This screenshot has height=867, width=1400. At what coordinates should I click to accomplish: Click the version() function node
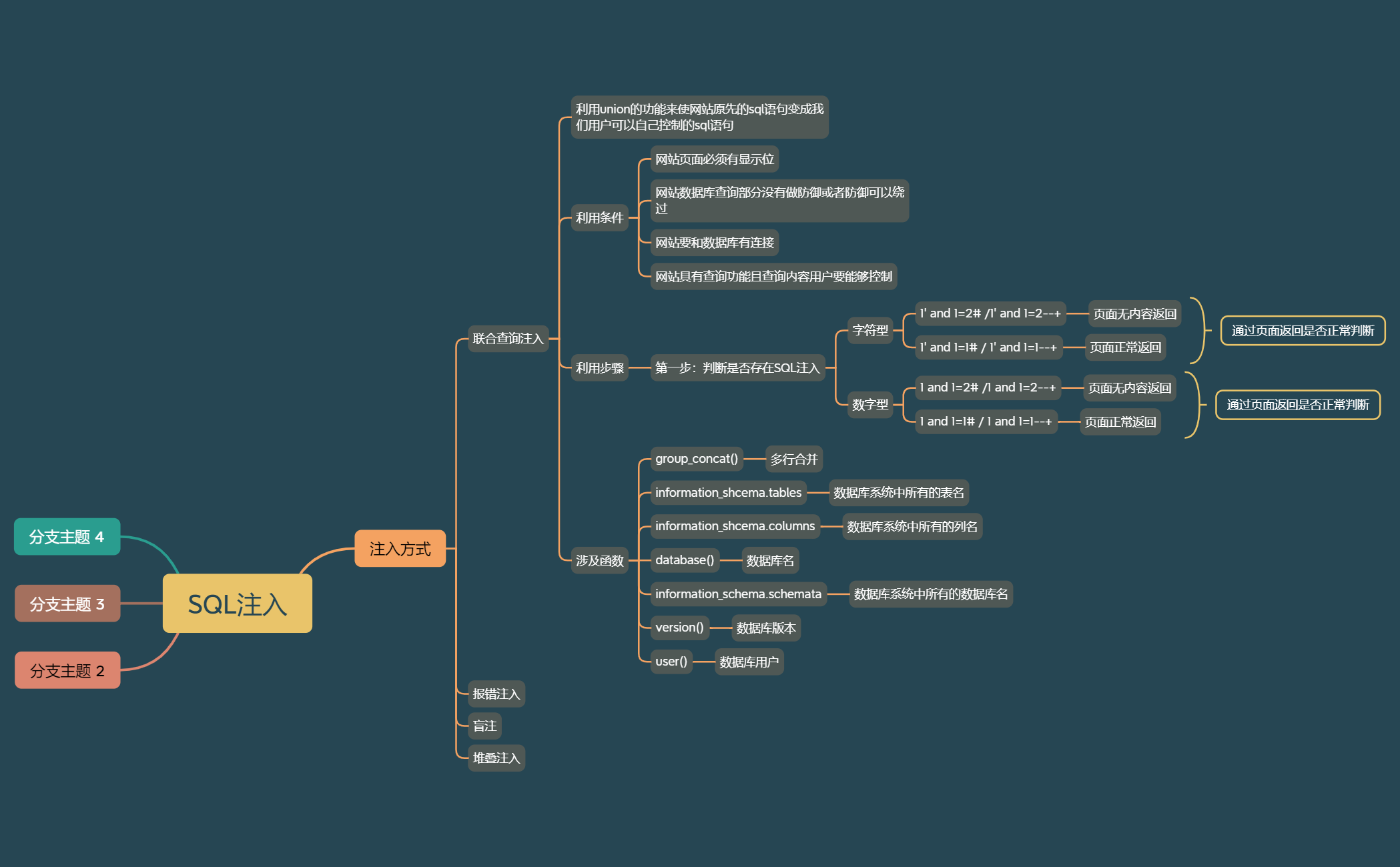point(679,628)
